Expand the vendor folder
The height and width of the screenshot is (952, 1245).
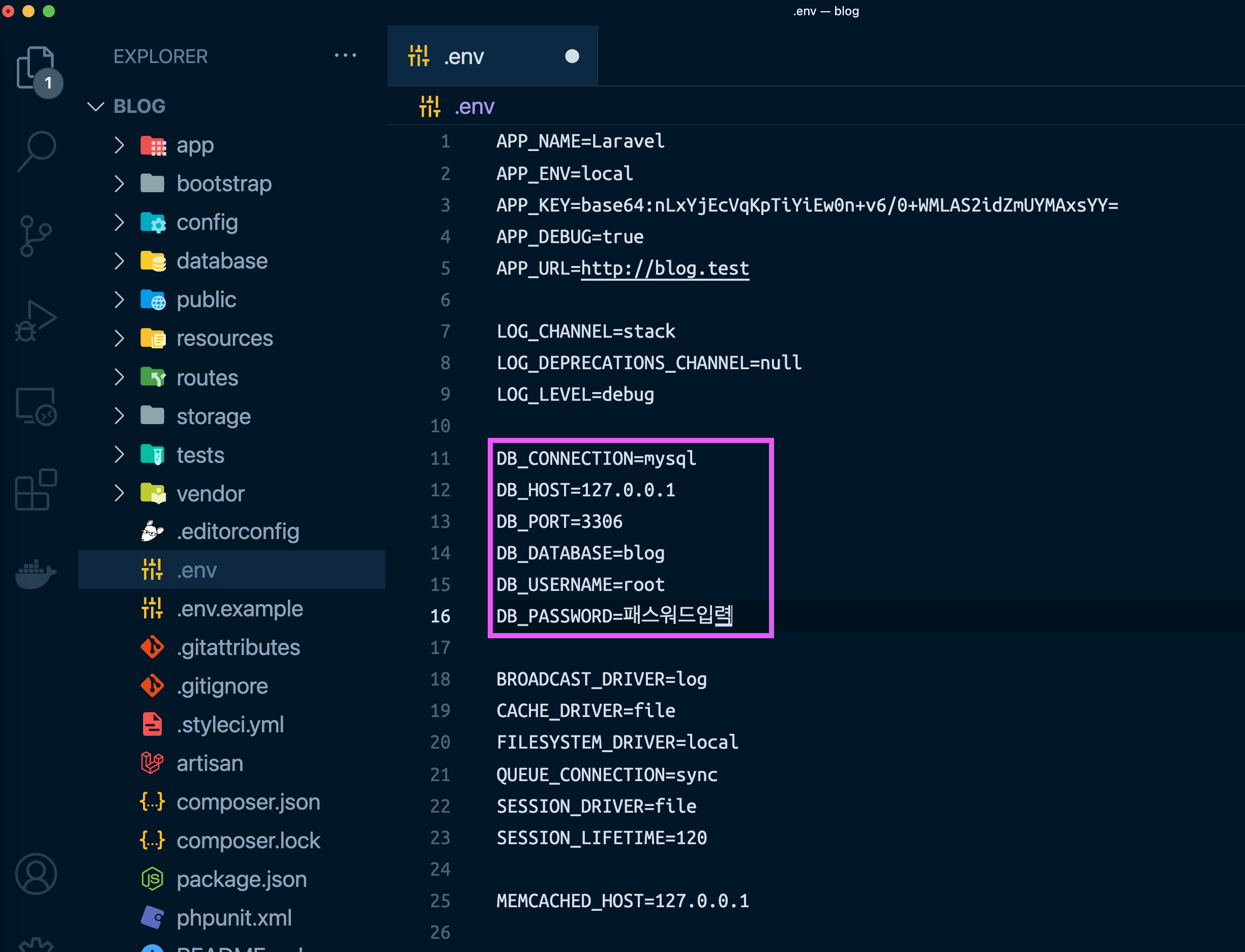210,494
